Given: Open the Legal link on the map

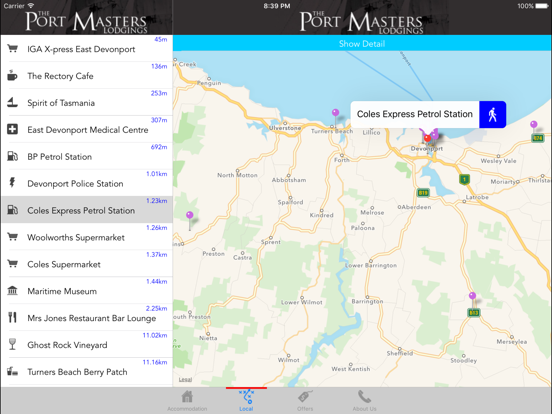Looking at the screenshot, I should (185, 380).
